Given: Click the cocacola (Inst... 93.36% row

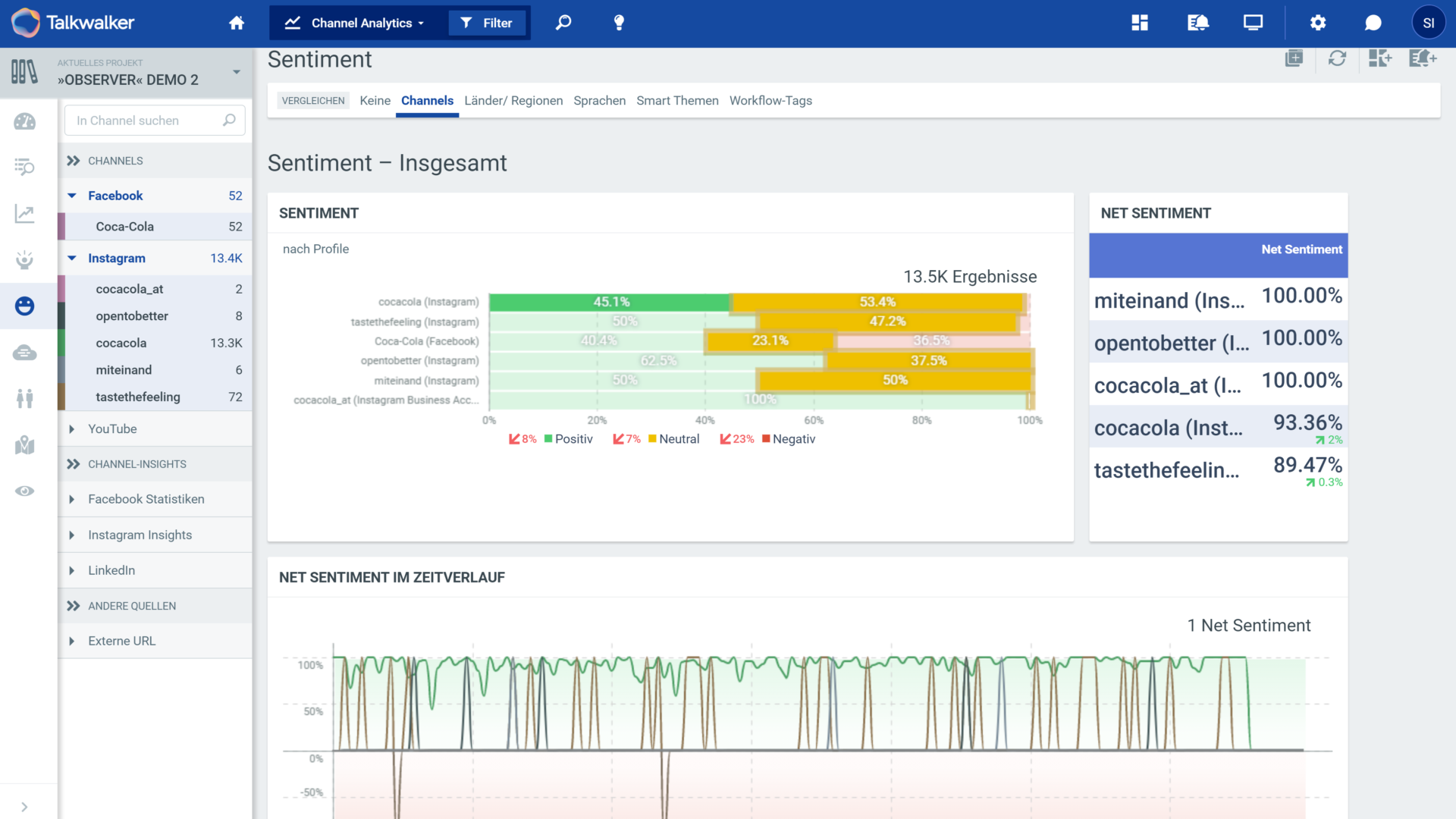Looking at the screenshot, I should [x=1218, y=428].
